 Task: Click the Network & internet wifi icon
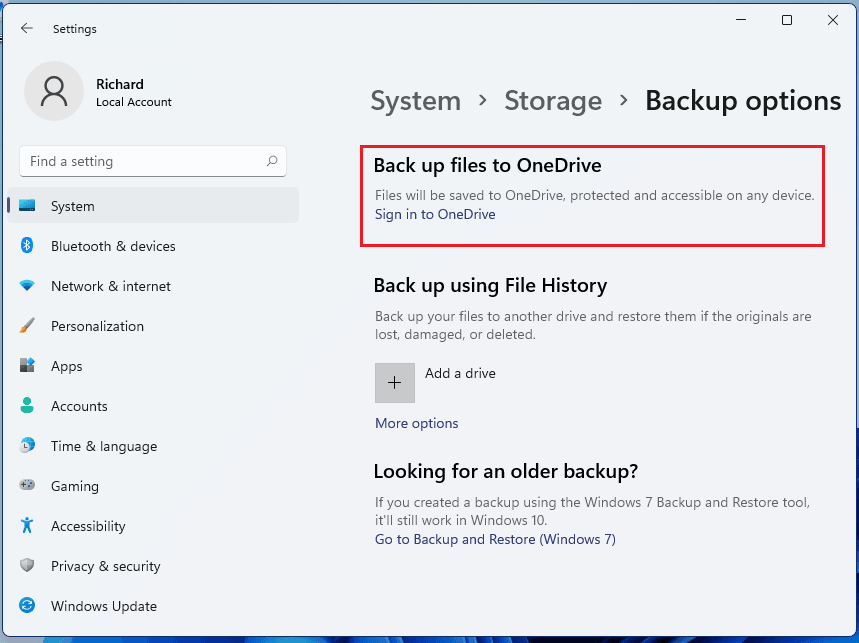[28, 286]
